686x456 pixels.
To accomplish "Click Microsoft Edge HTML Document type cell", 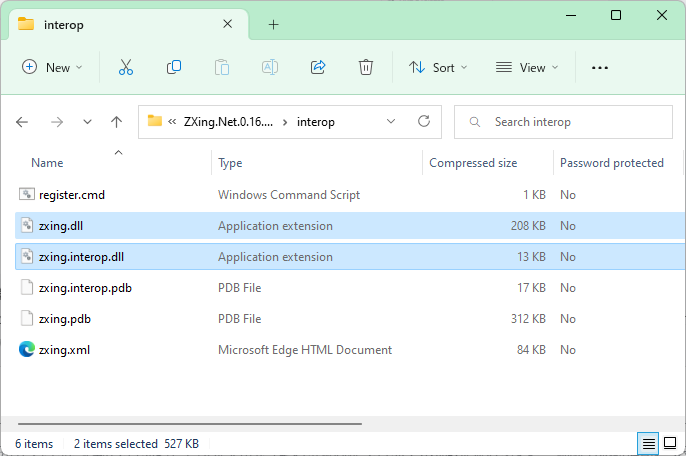I will 305,350.
